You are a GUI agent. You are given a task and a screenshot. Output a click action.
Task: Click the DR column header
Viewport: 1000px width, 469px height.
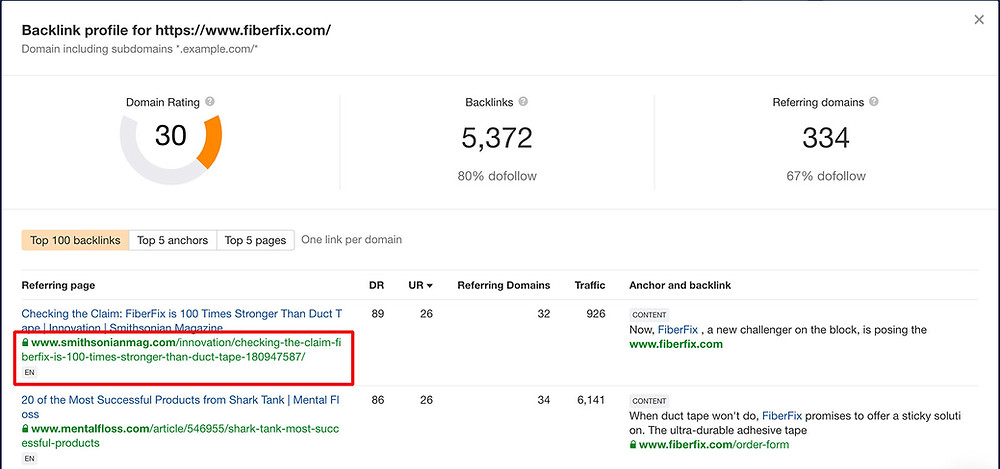(x=376, y=285)
